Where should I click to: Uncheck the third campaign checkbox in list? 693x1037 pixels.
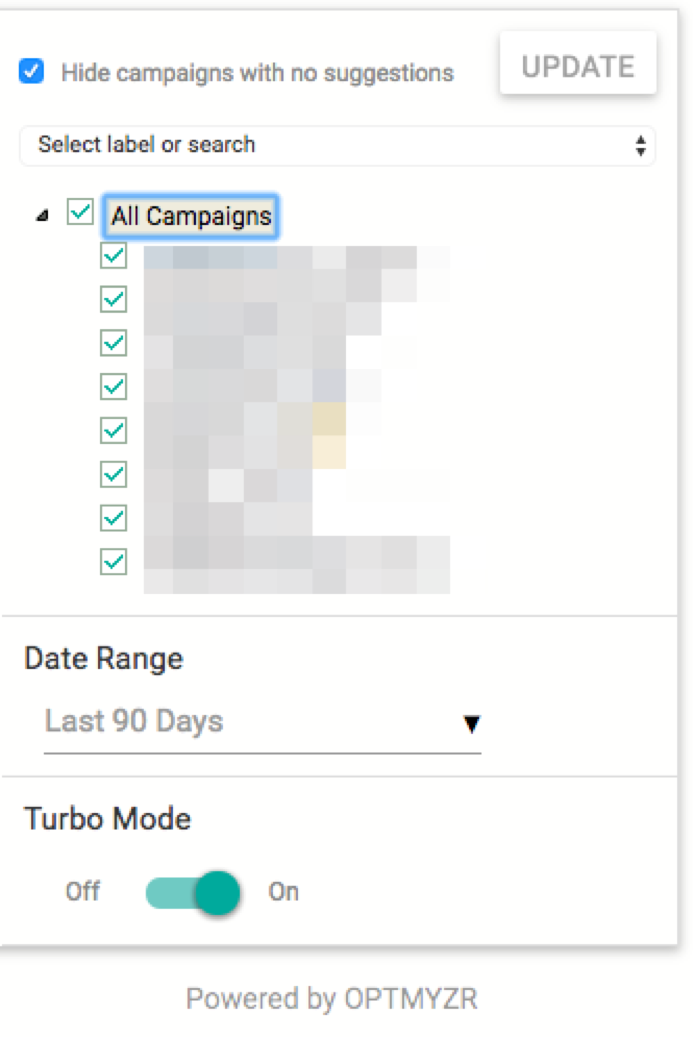click(x=114, y=342)
